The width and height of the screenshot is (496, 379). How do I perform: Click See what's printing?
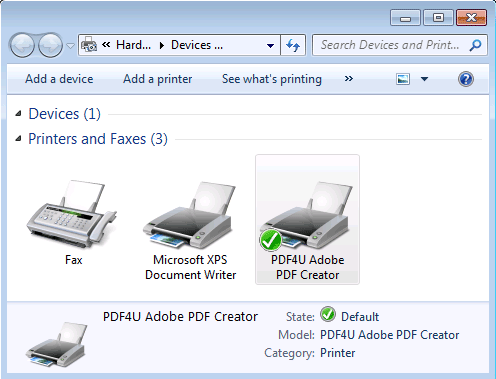tap(272, 79)
